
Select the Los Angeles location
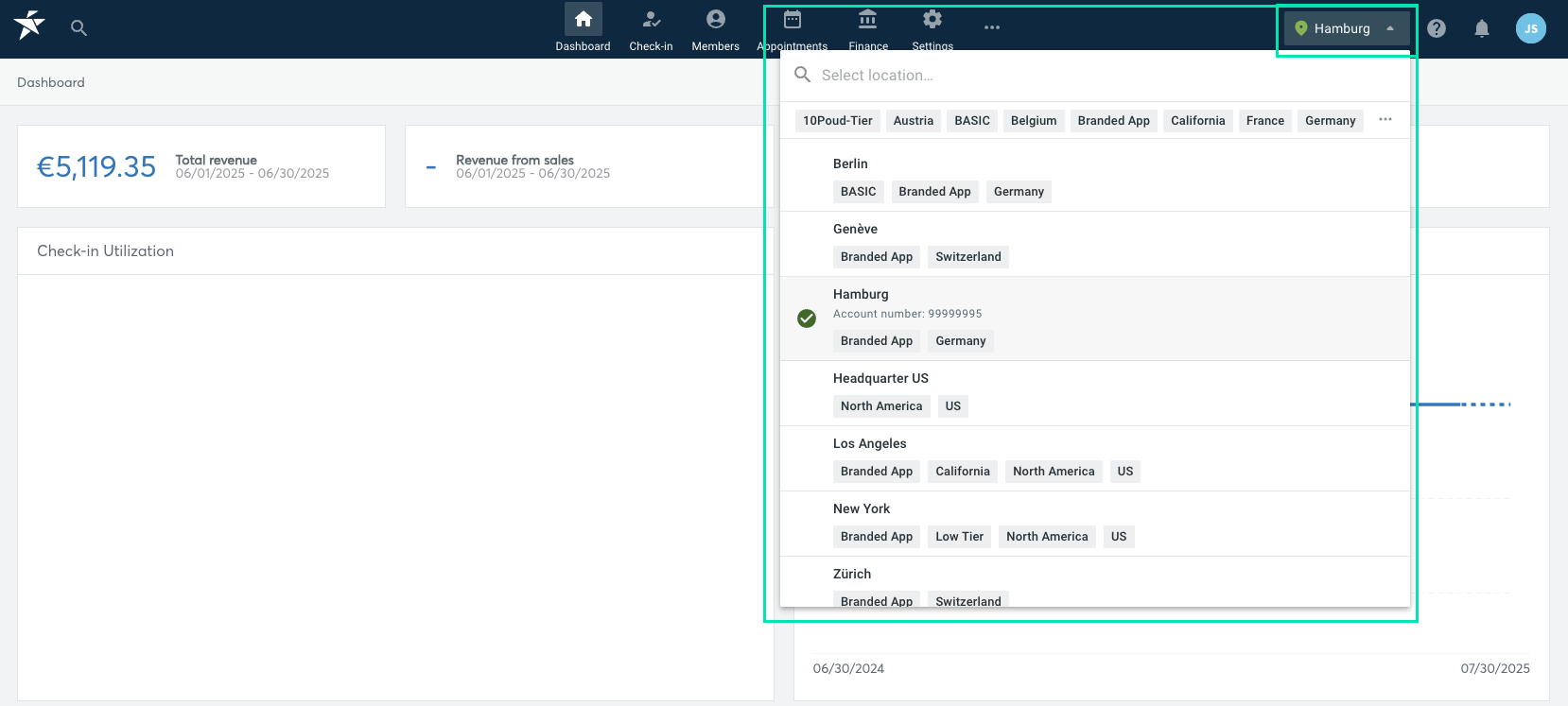coord(1095,458)
